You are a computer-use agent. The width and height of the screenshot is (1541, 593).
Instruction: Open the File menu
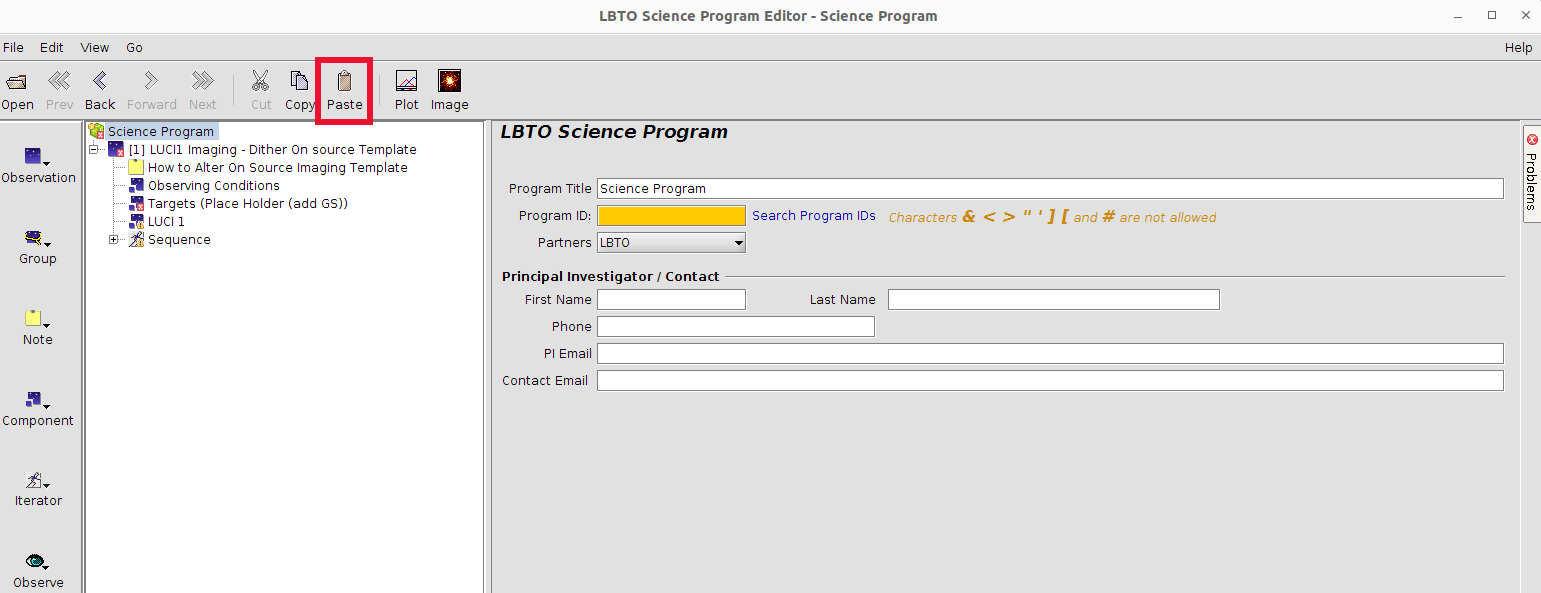coord(13,47)
